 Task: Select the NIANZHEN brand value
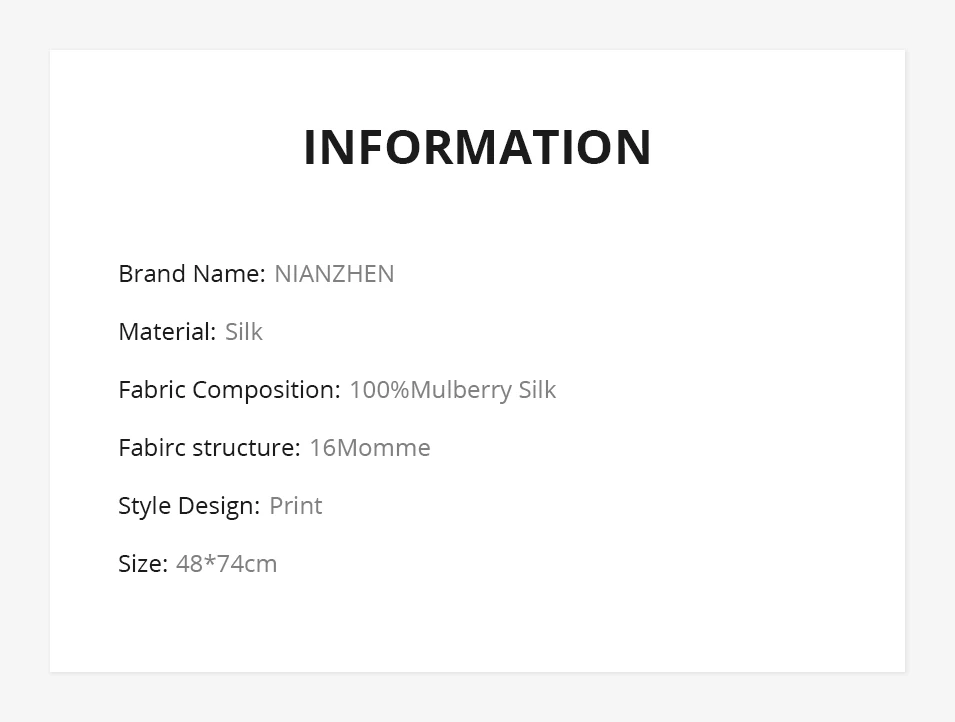pyautogui.click(x=334, y=274)
